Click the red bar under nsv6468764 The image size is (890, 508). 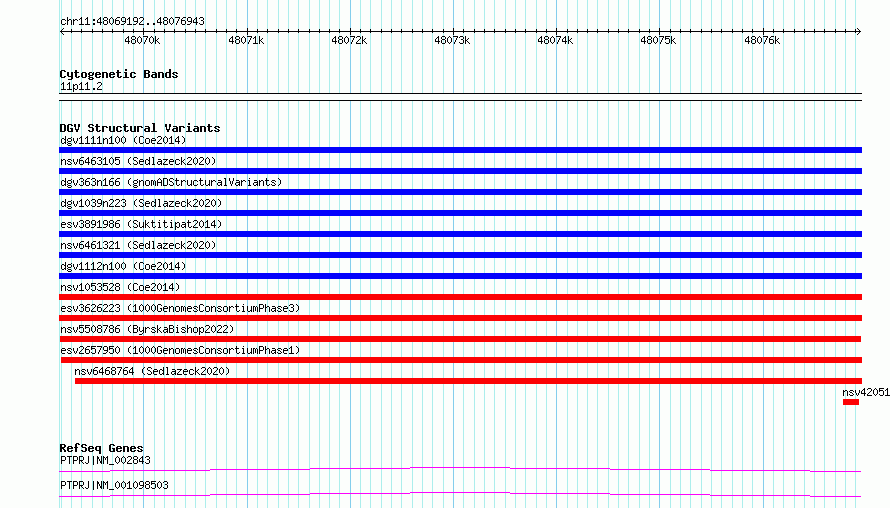[x=468, y=381]
